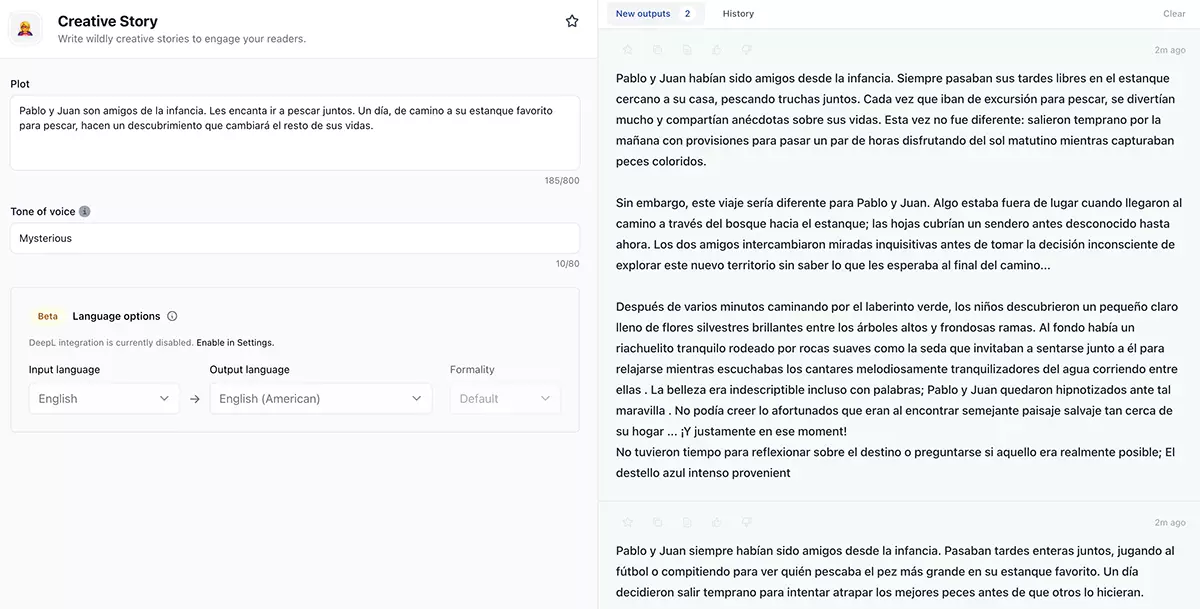Open the Output language dropdown

coord(320,398)
